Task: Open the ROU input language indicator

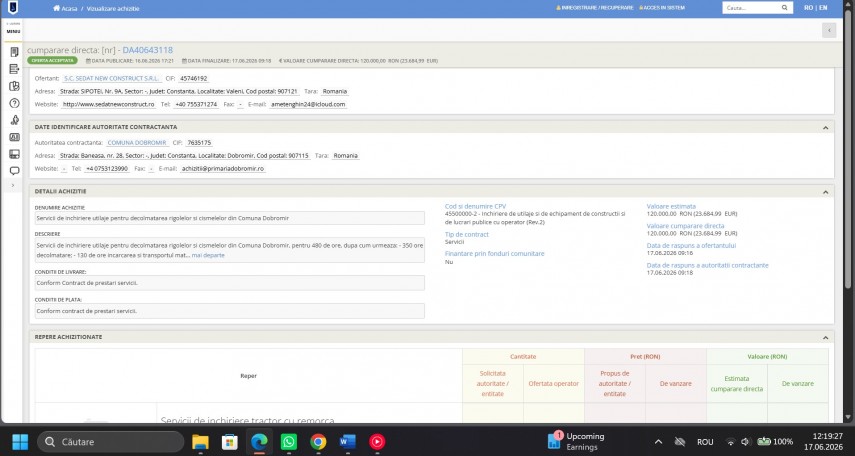Action: pos(705,442)
